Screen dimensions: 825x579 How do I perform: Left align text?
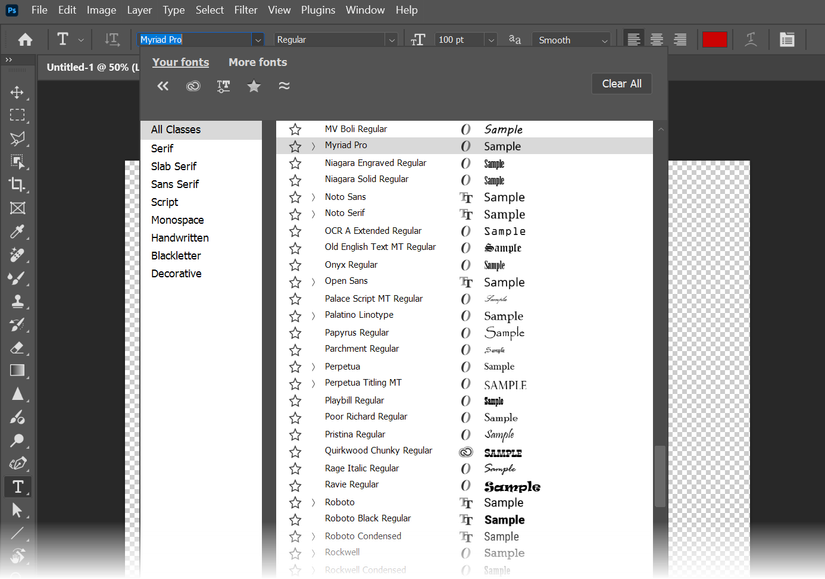634,39
